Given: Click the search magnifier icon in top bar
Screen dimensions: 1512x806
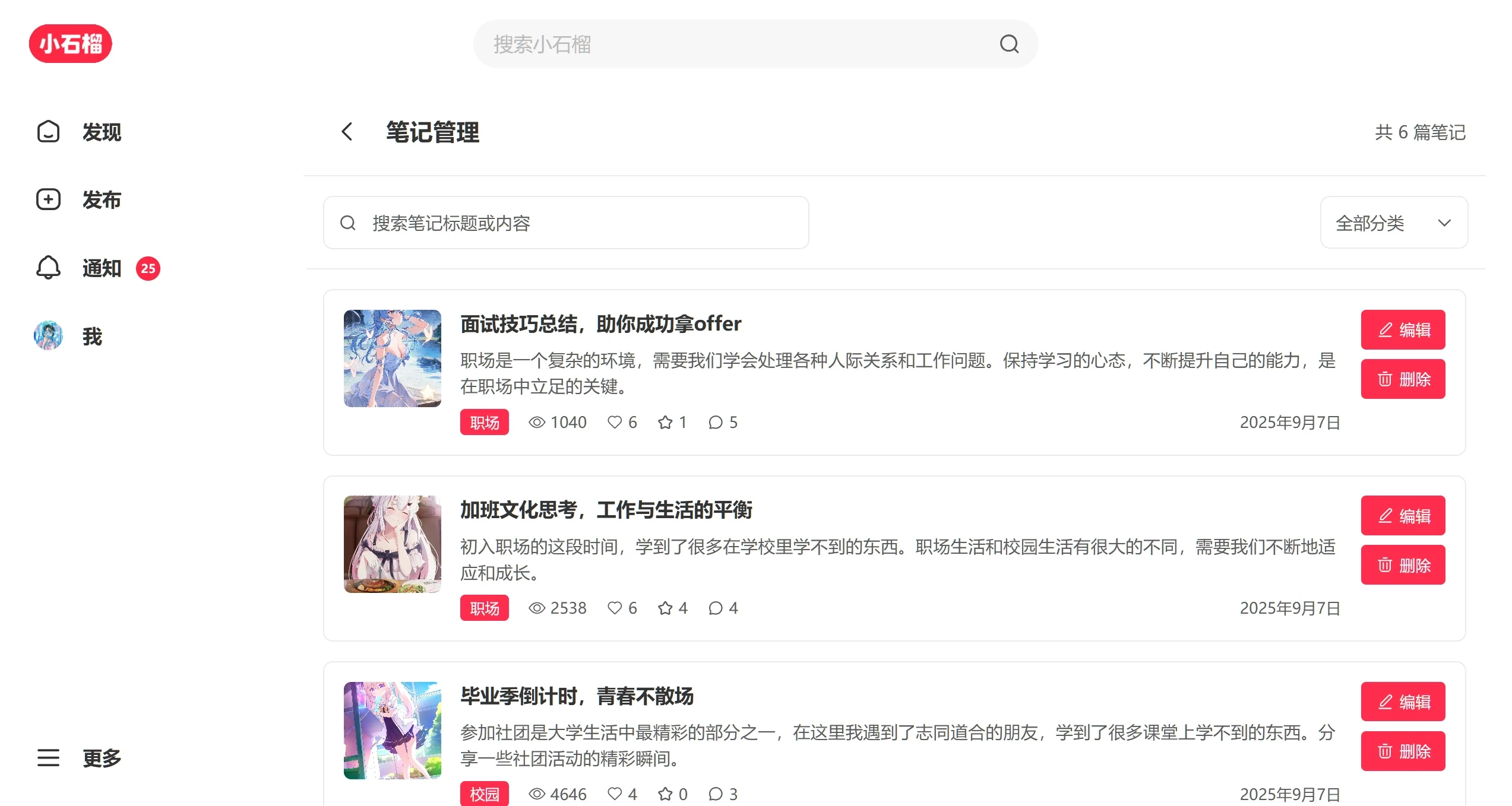Looking at the screenshot, I should click(1009, 44).
